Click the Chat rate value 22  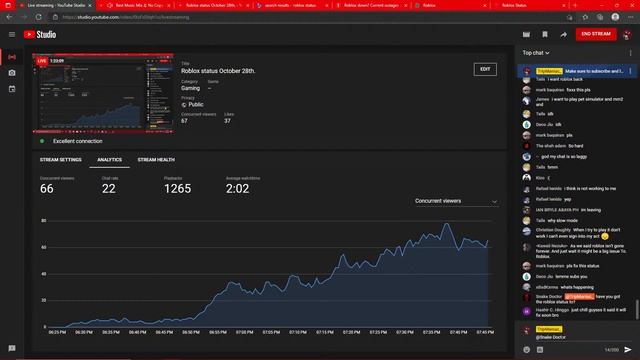109,189
